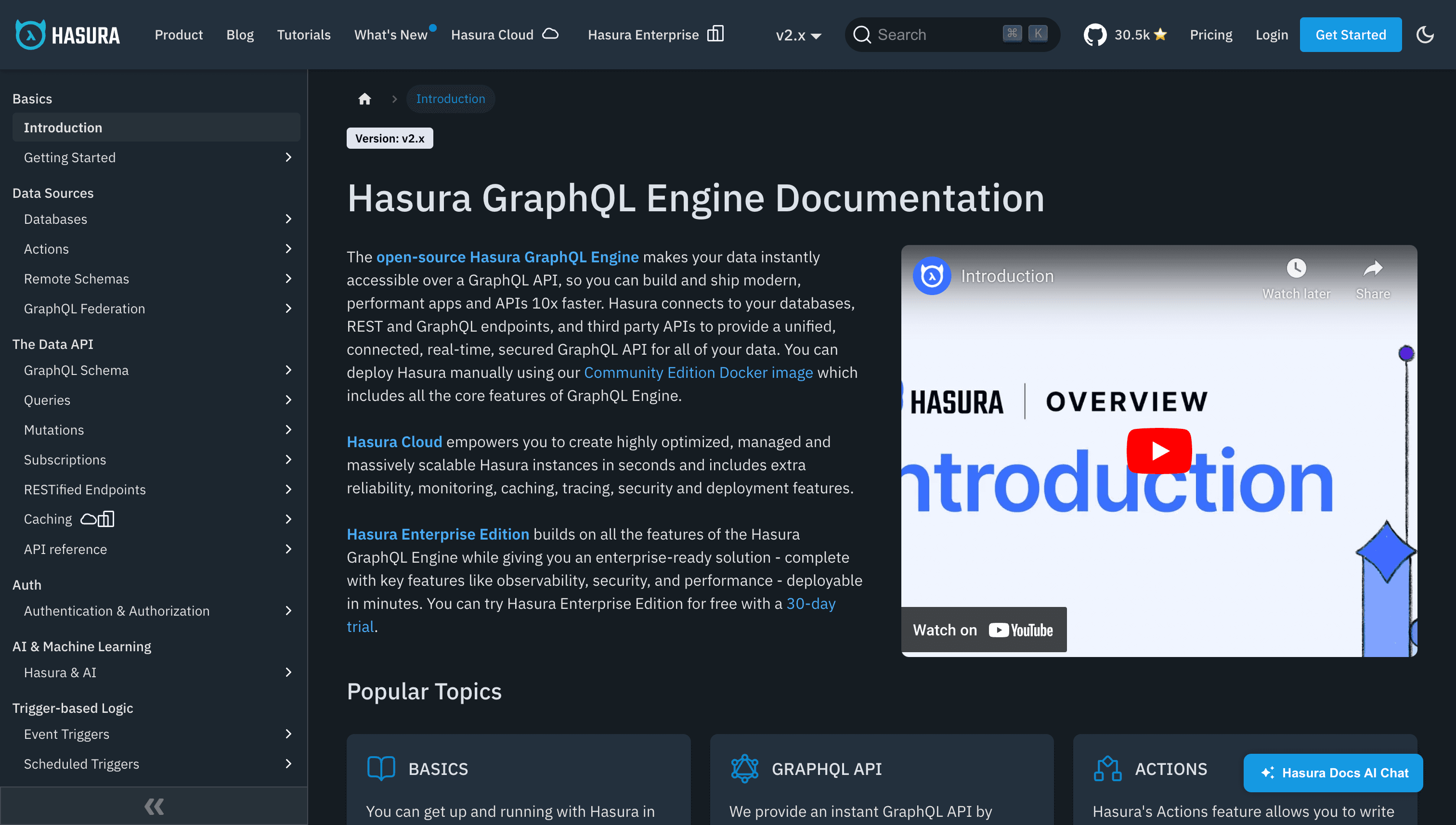
Task: Expand Hasura & AI item
Action: tap(288, 672)
